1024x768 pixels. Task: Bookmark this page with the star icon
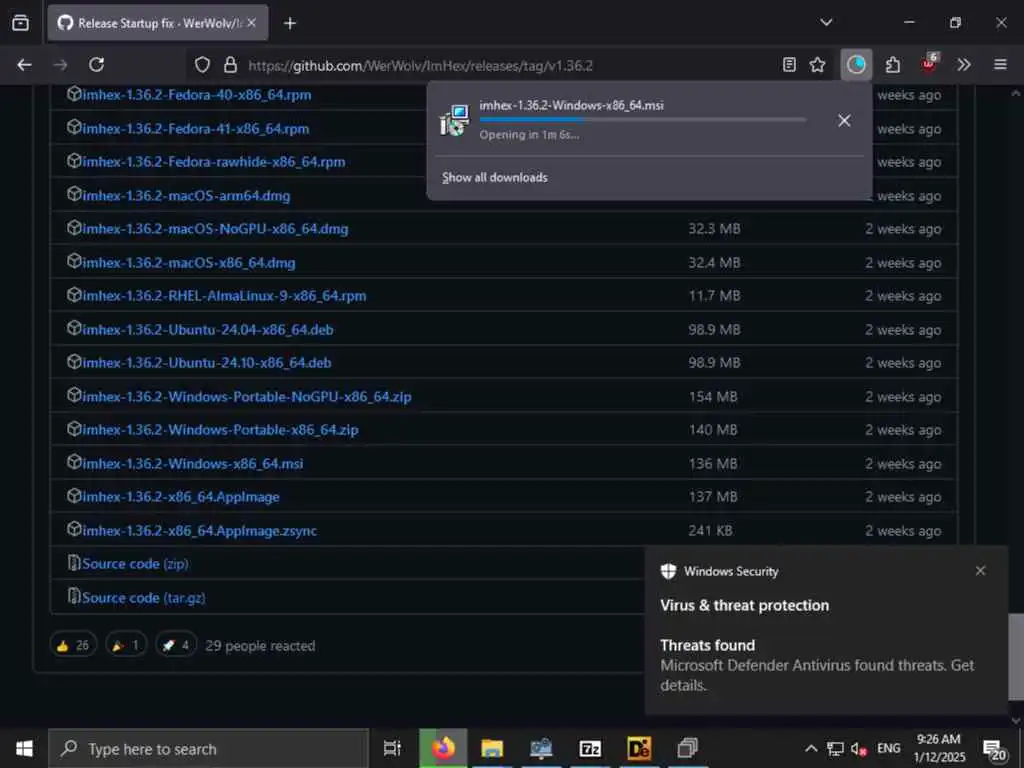pos(817,65)
